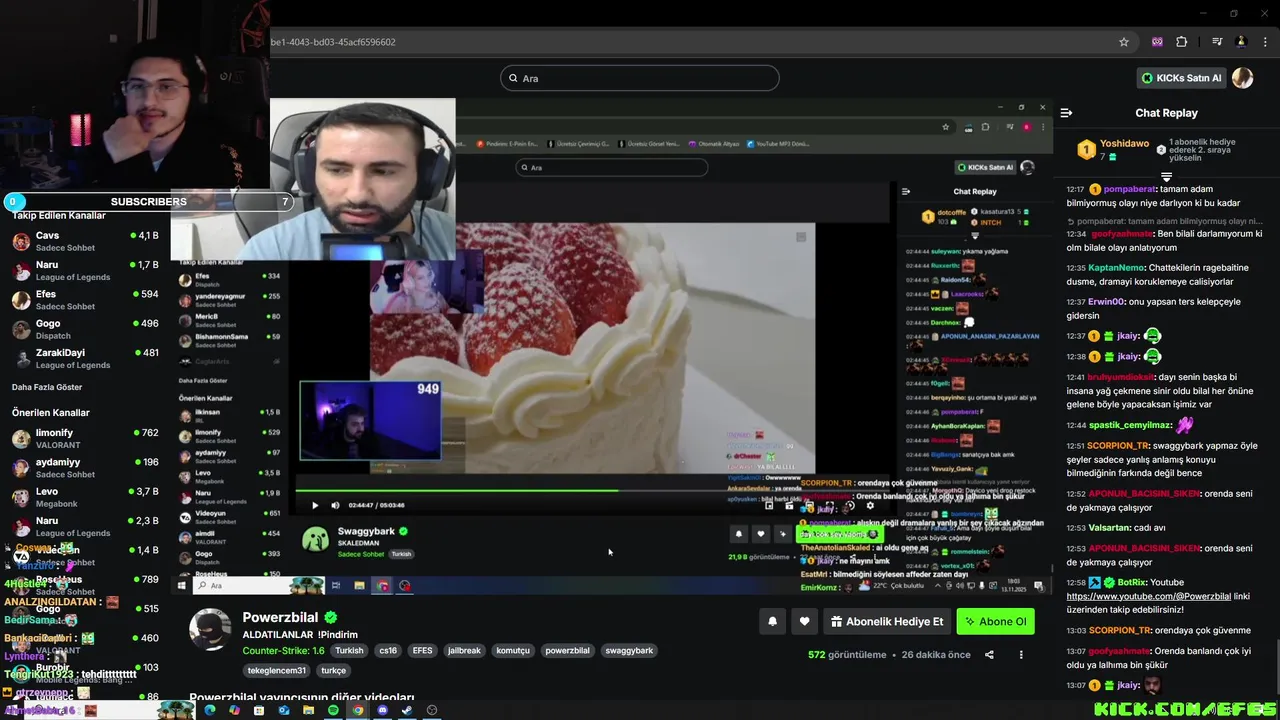1280x720 pixels.
Task: Play the nested Swaggybark video
Action: [315, 505]
